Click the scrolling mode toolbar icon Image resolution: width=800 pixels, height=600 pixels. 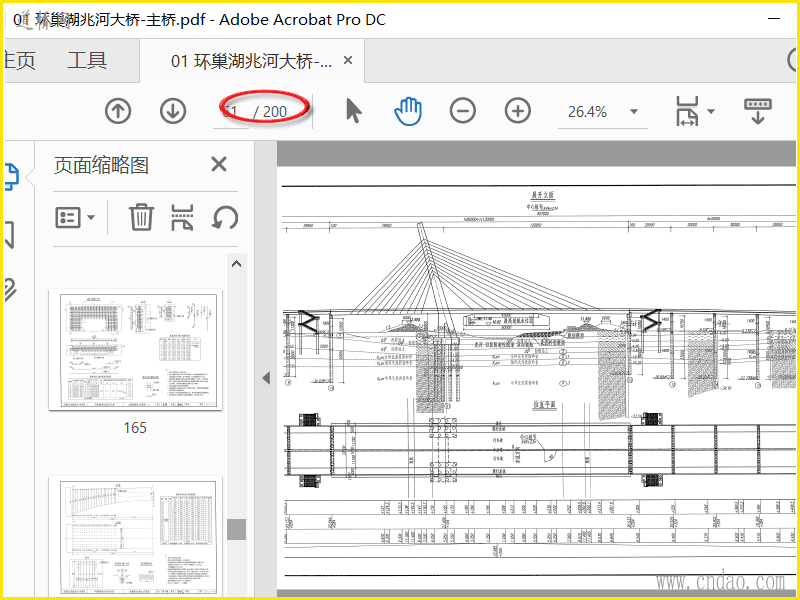[x=758, y=111]
